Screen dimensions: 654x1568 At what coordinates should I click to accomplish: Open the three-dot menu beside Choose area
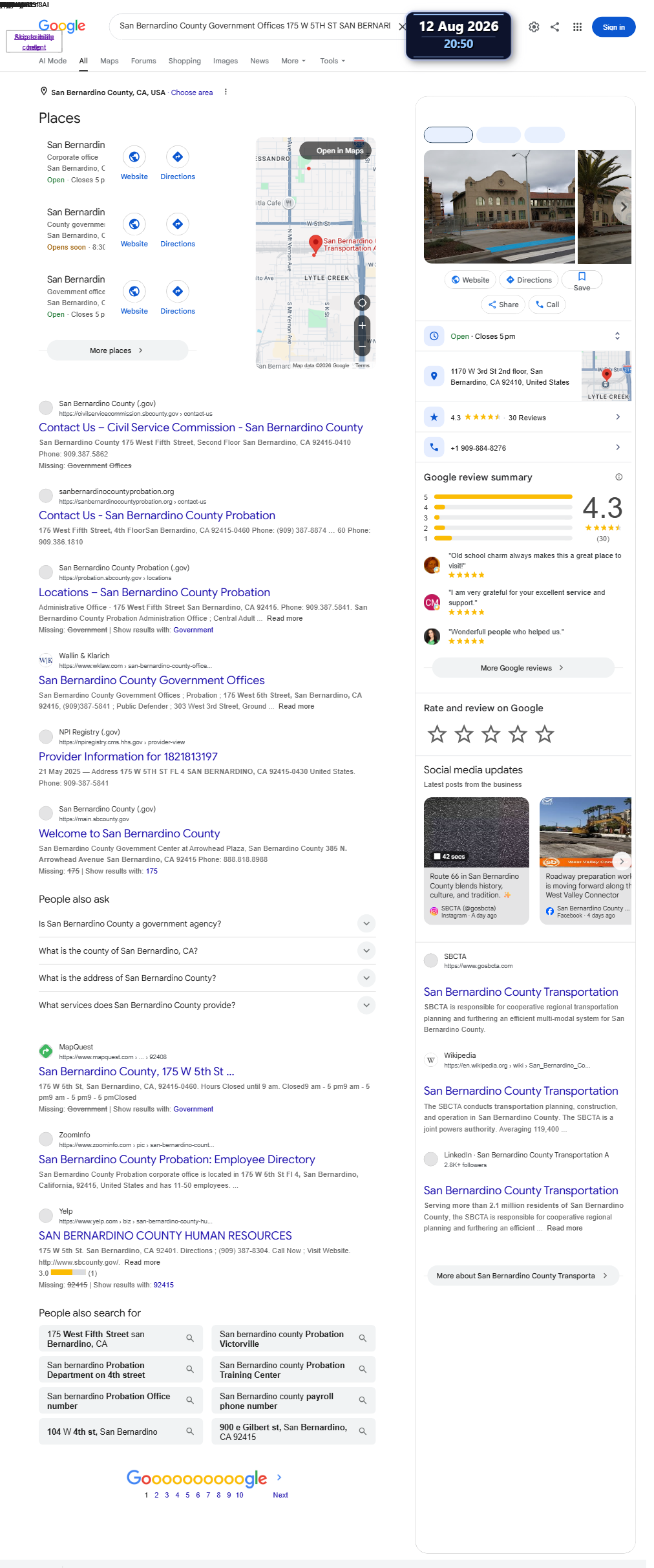(226, 92)
